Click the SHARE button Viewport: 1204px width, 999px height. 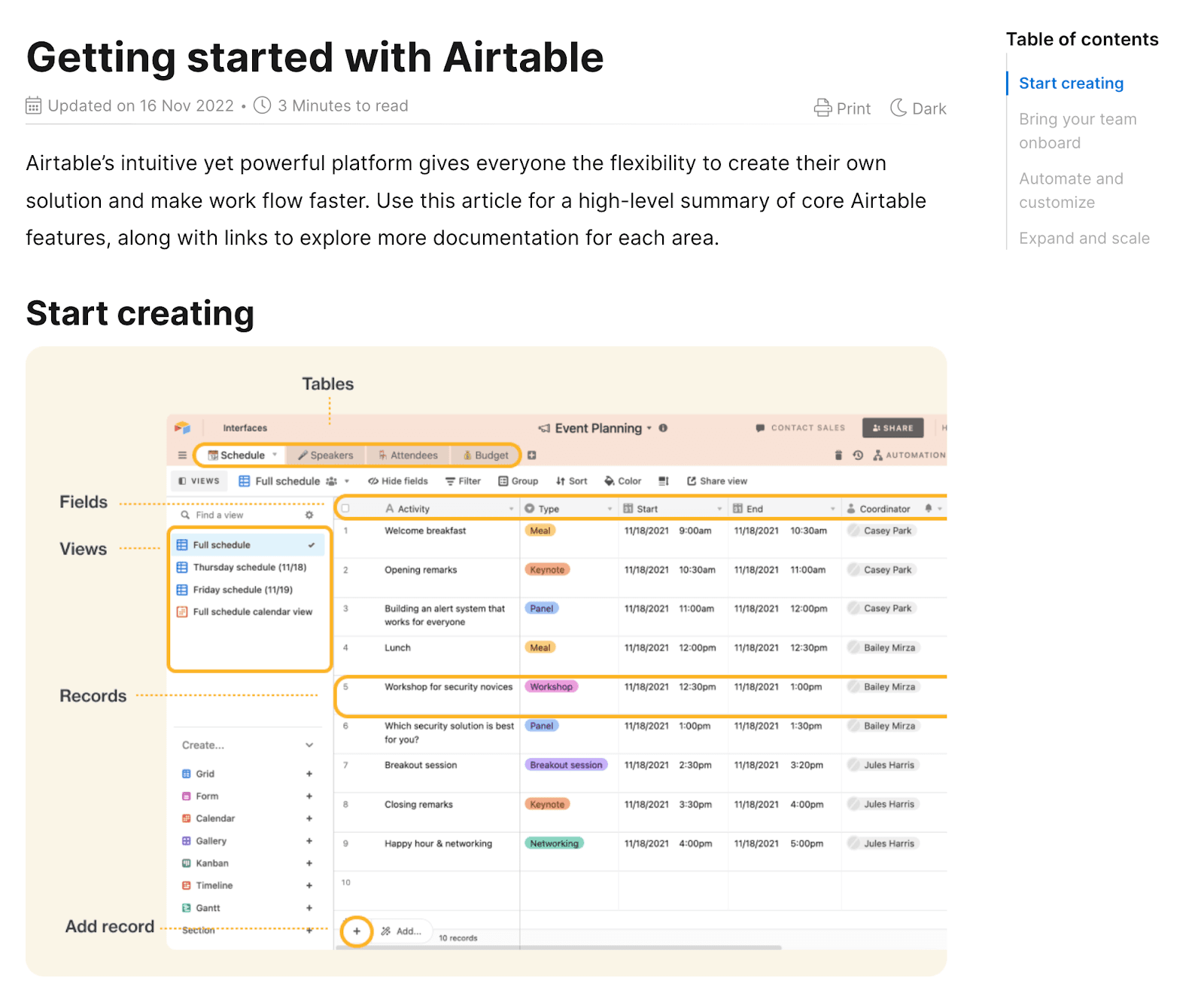pyautogui.click(x=892, y=428)
